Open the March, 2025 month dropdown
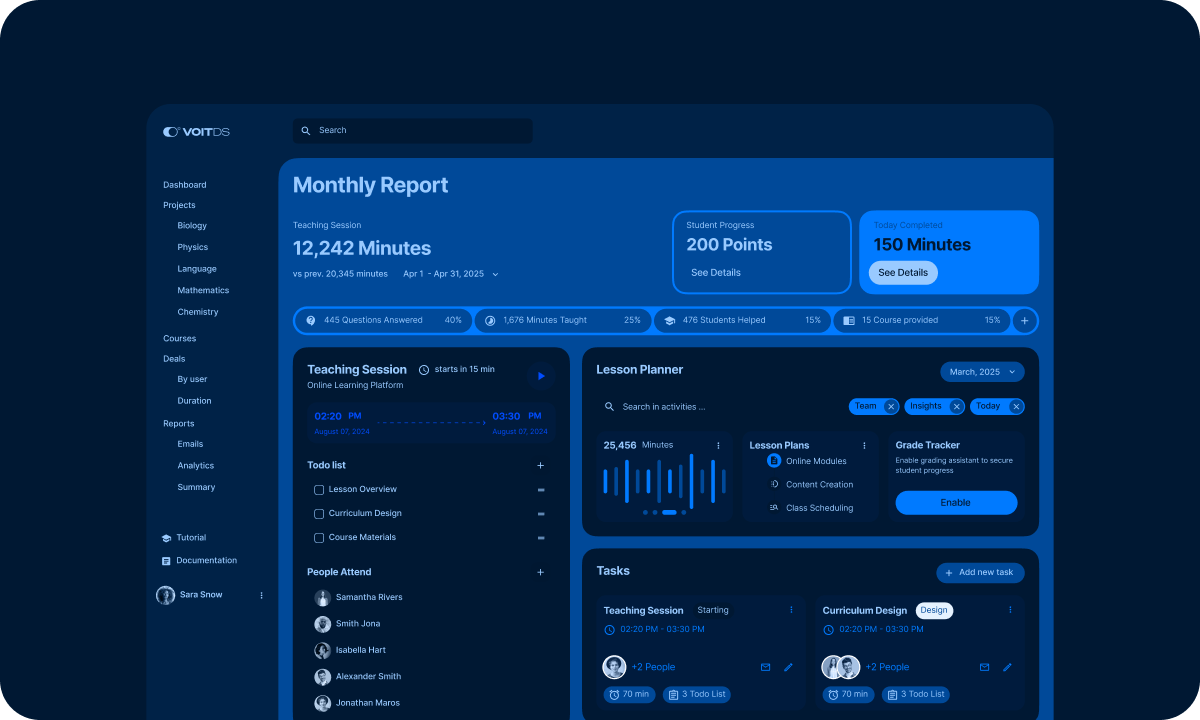Viewport: 1200px width, 720px height. pos(982,372)
